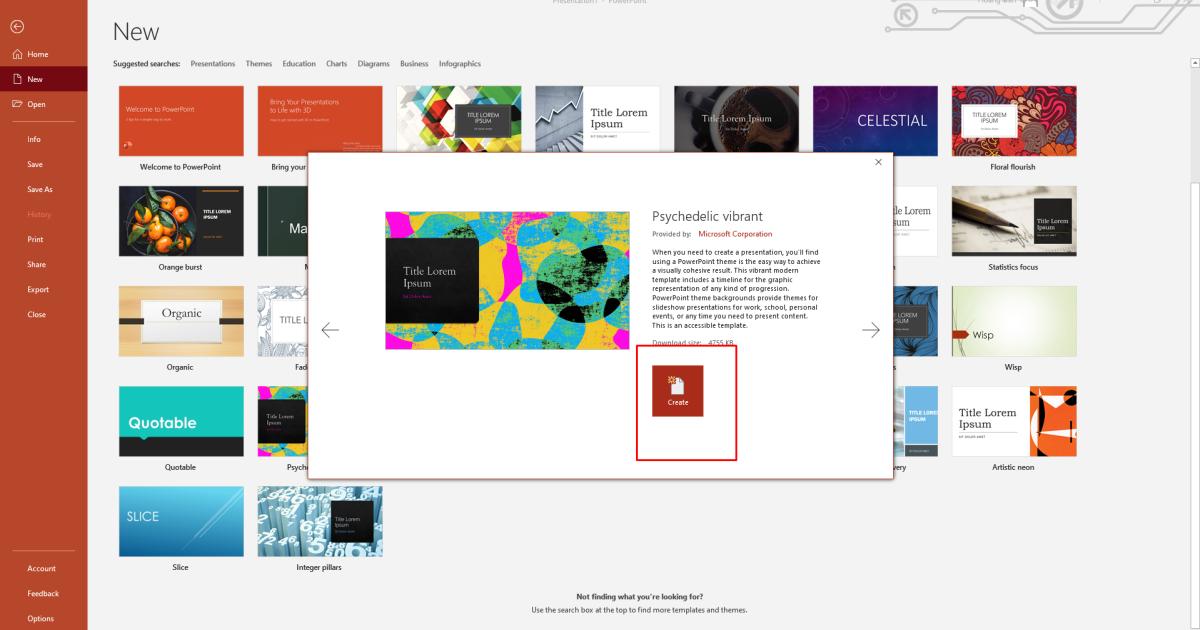The height and width of the screenshot is (630, 1200).
Task: Run the suggested search for Infographics
Action: [x=460, y=63]
